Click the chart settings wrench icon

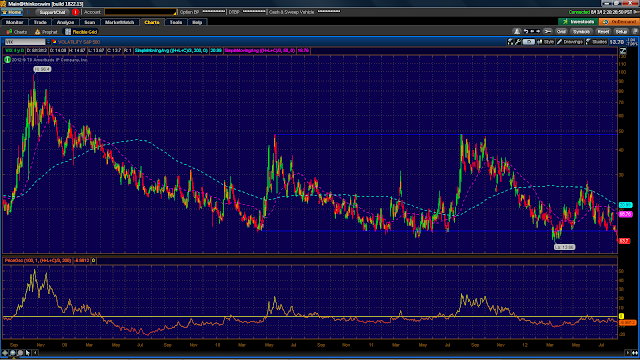tap(518, 42)
